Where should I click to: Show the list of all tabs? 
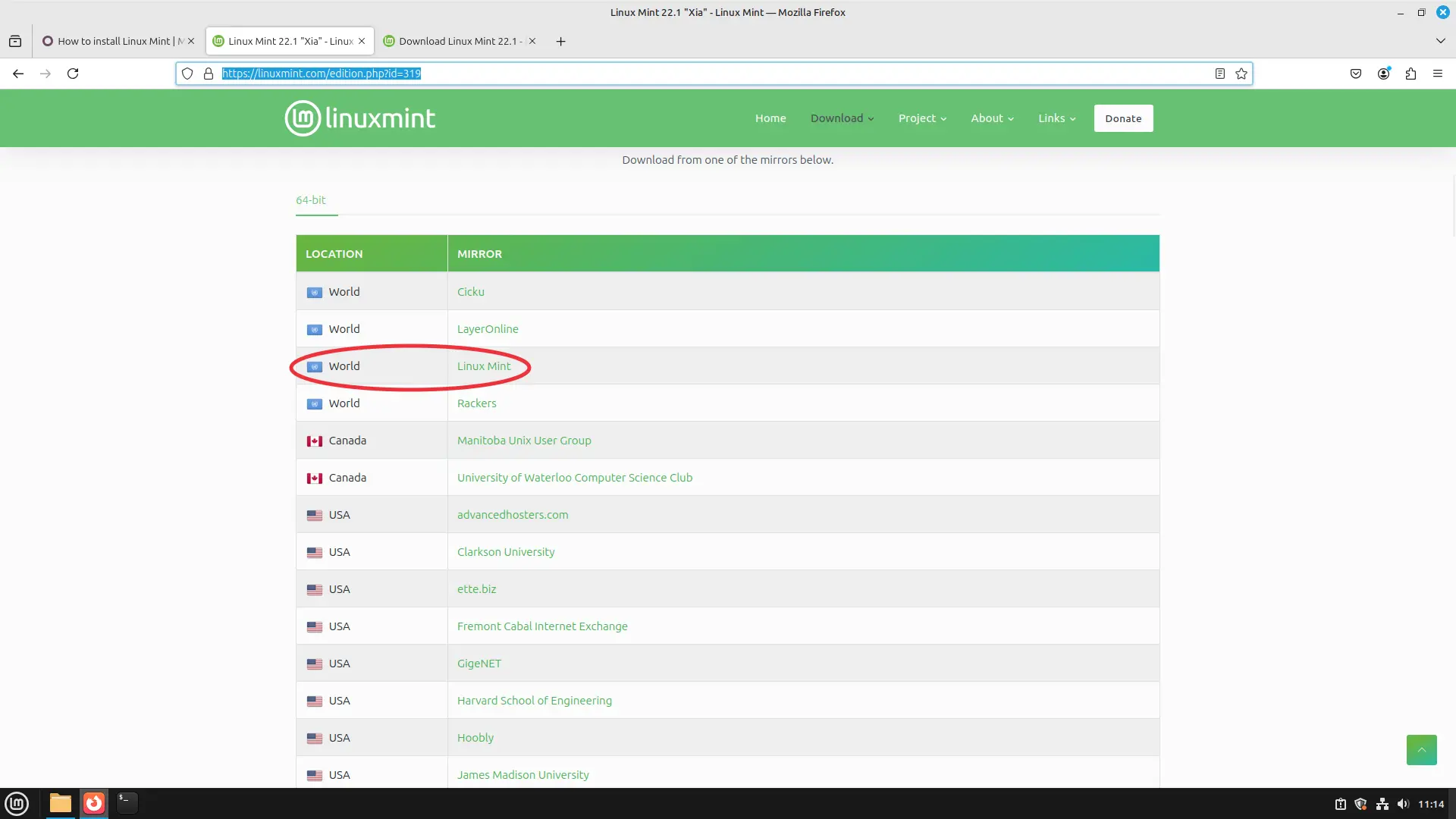pyautogui.click(x=1440, y=41)
